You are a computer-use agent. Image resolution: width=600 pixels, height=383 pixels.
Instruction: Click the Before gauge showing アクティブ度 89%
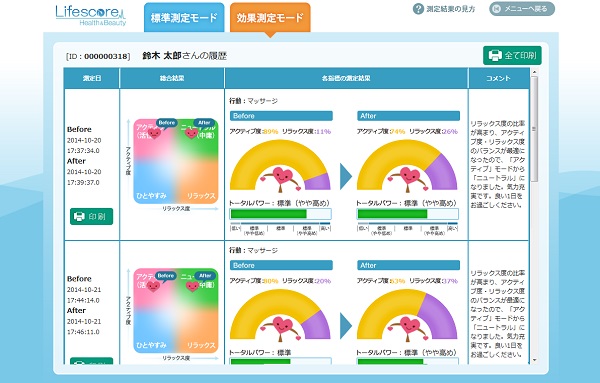(x=280, y=165)
